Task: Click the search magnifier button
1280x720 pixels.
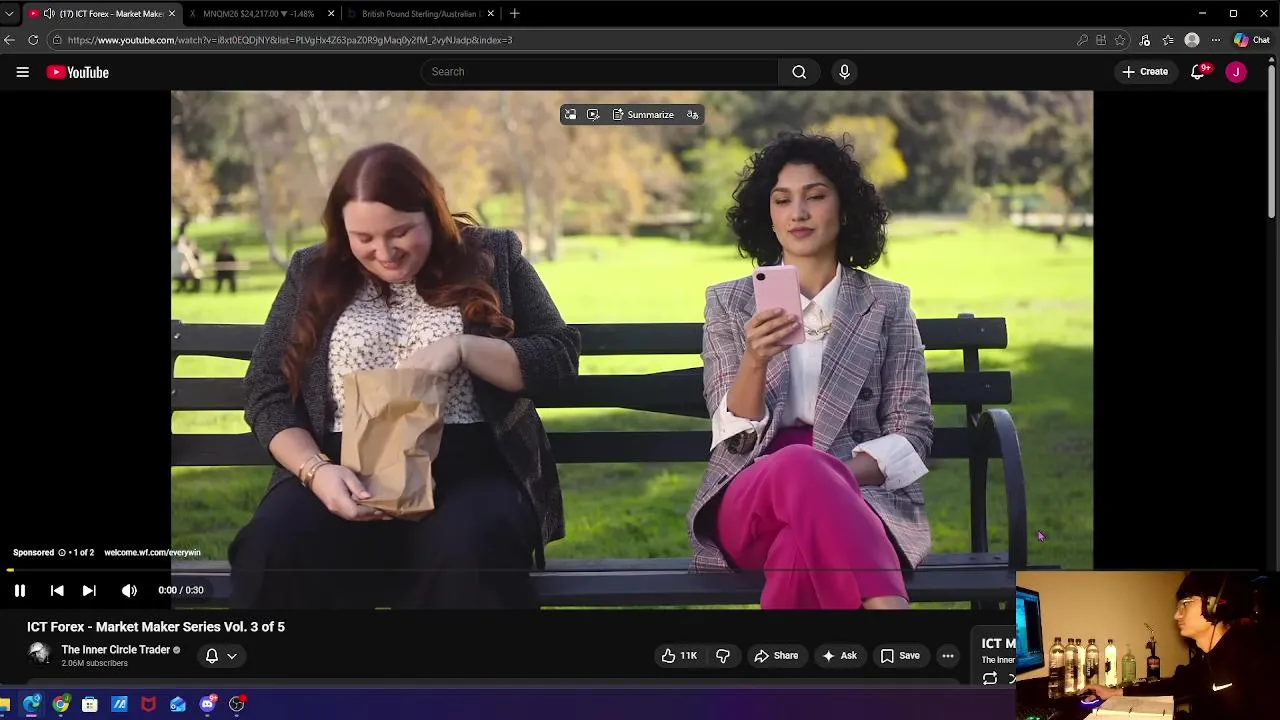Action: pyautogui.click(x=799, y=72)
